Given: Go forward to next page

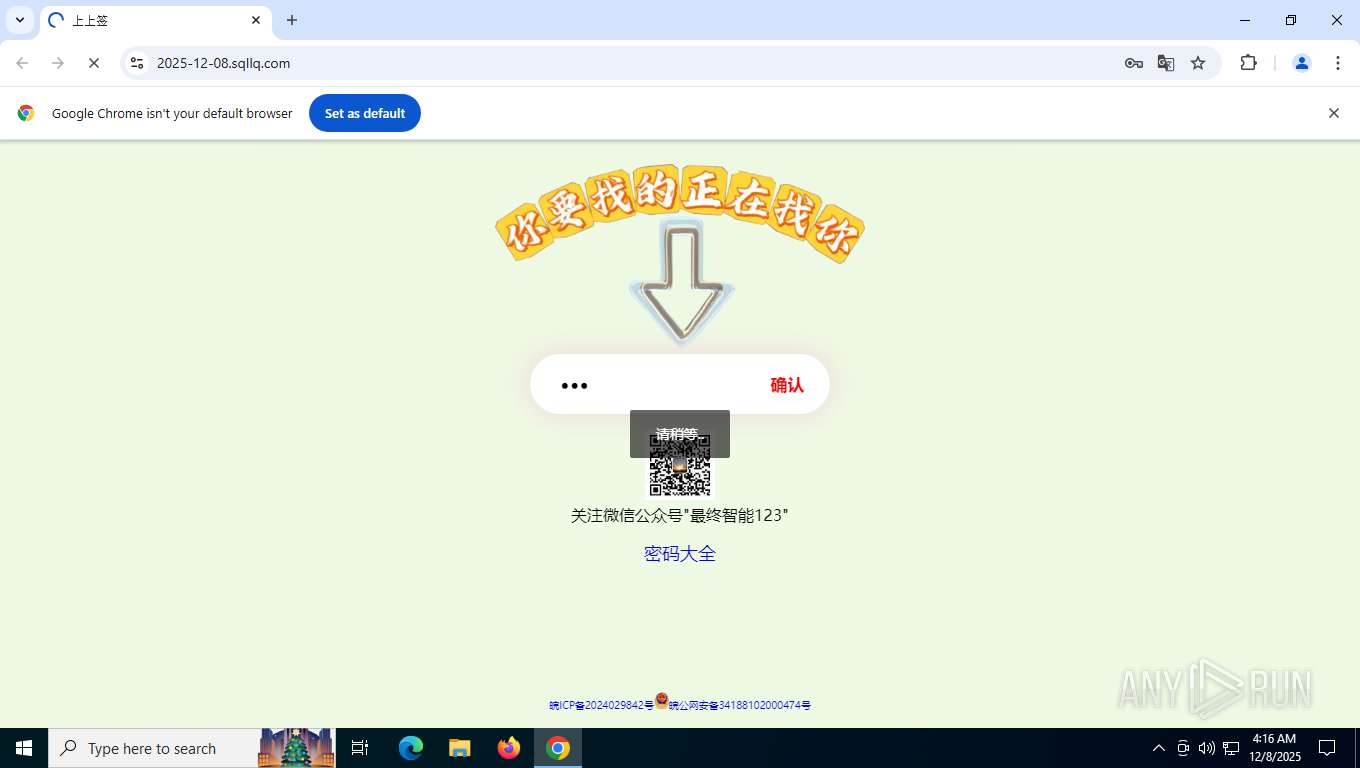Looking at the screenshot, I should tap(58, 63).
